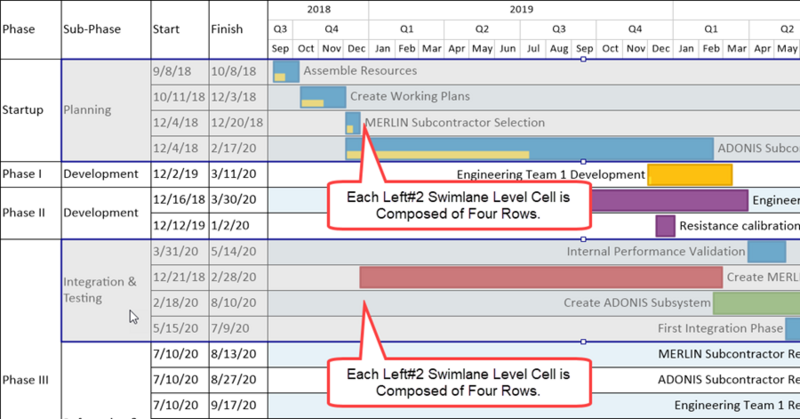Image resolution: width=800 pixels, height=419 pixels.
Task: Click the orange Engineering Team 1 Development bar
Action: click(x=690, y=175)
